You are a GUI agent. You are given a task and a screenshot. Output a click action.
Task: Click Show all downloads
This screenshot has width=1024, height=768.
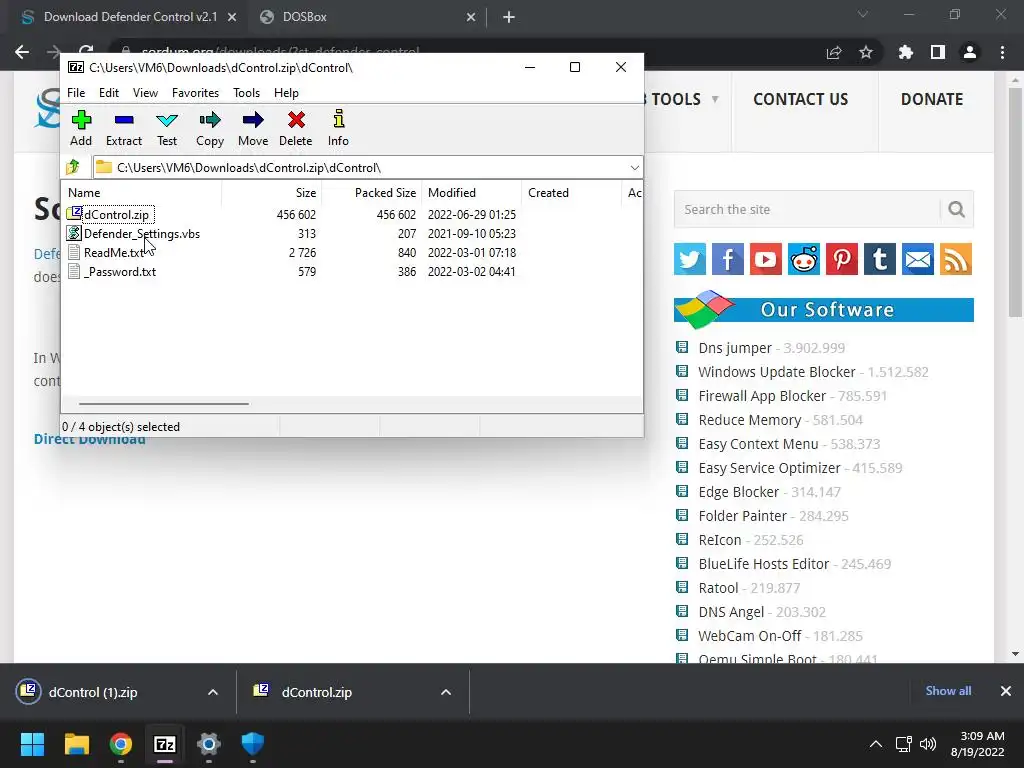(948, 691)
